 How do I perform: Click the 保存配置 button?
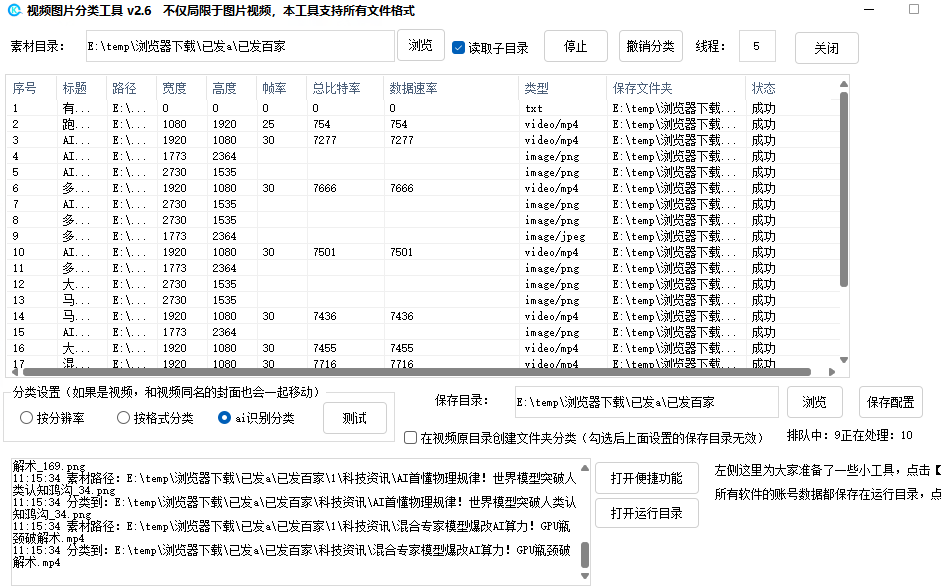(x=890, y=402)
